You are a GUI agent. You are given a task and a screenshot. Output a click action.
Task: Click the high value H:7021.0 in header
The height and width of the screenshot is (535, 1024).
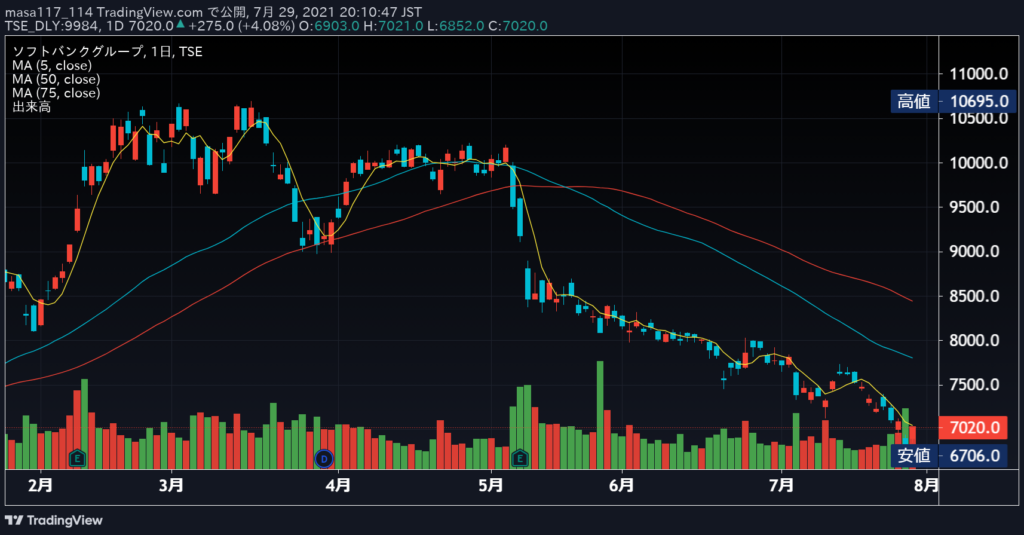[393, 26]
